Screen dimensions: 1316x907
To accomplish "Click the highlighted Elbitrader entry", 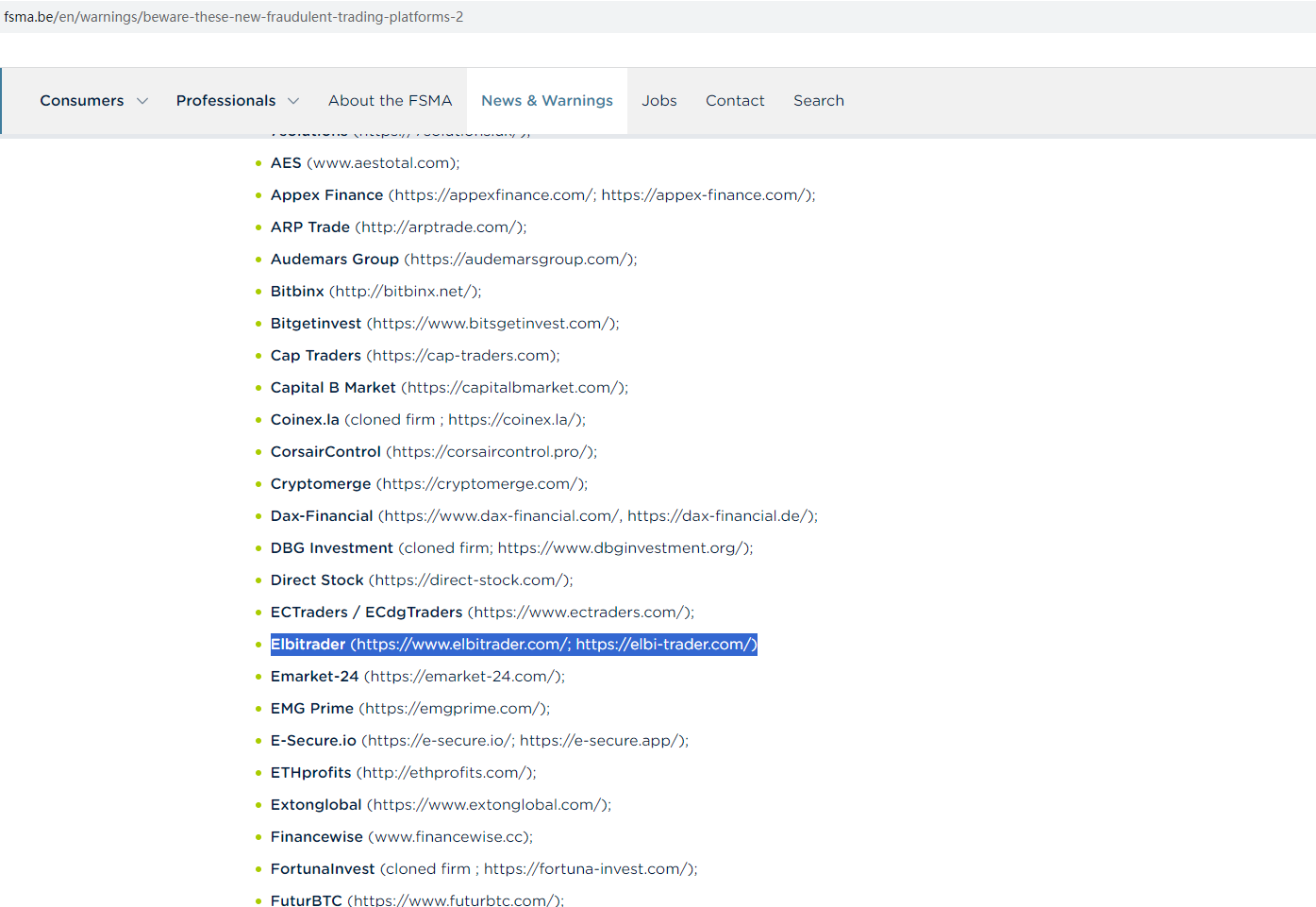I will point(513,645).
